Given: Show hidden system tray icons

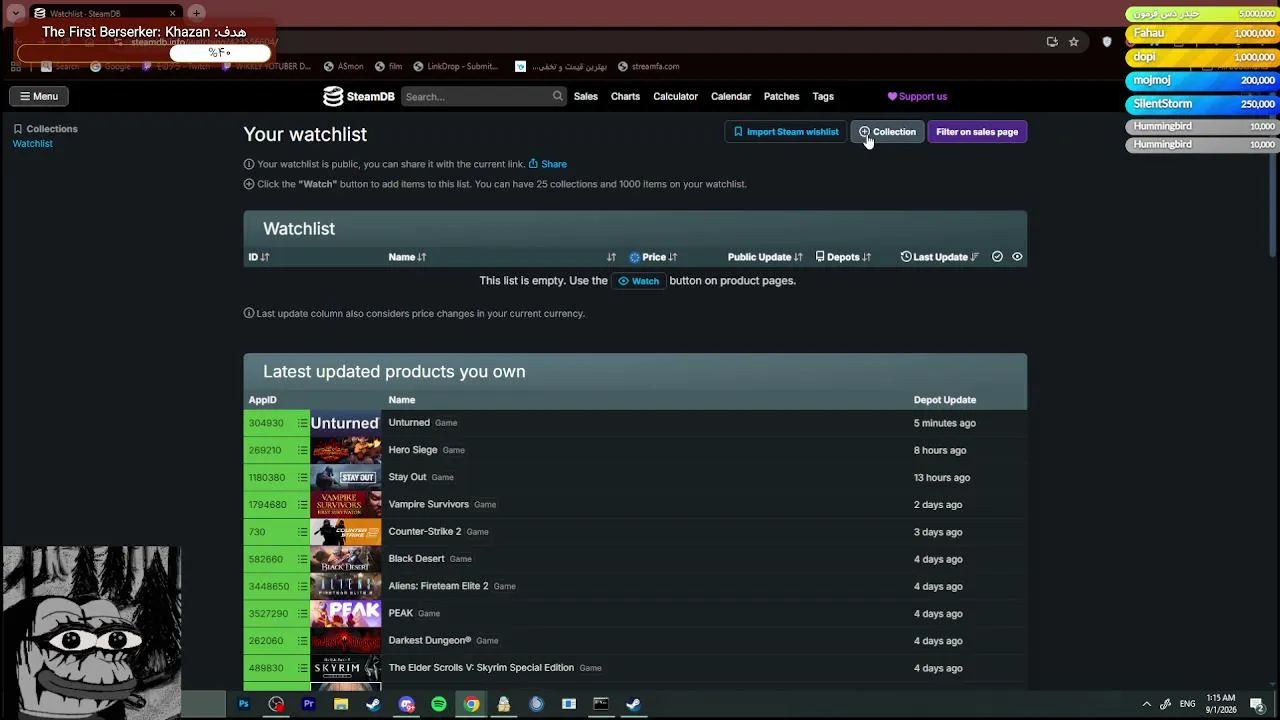Looking at the screenshot, I should [x=1147, y=704].
